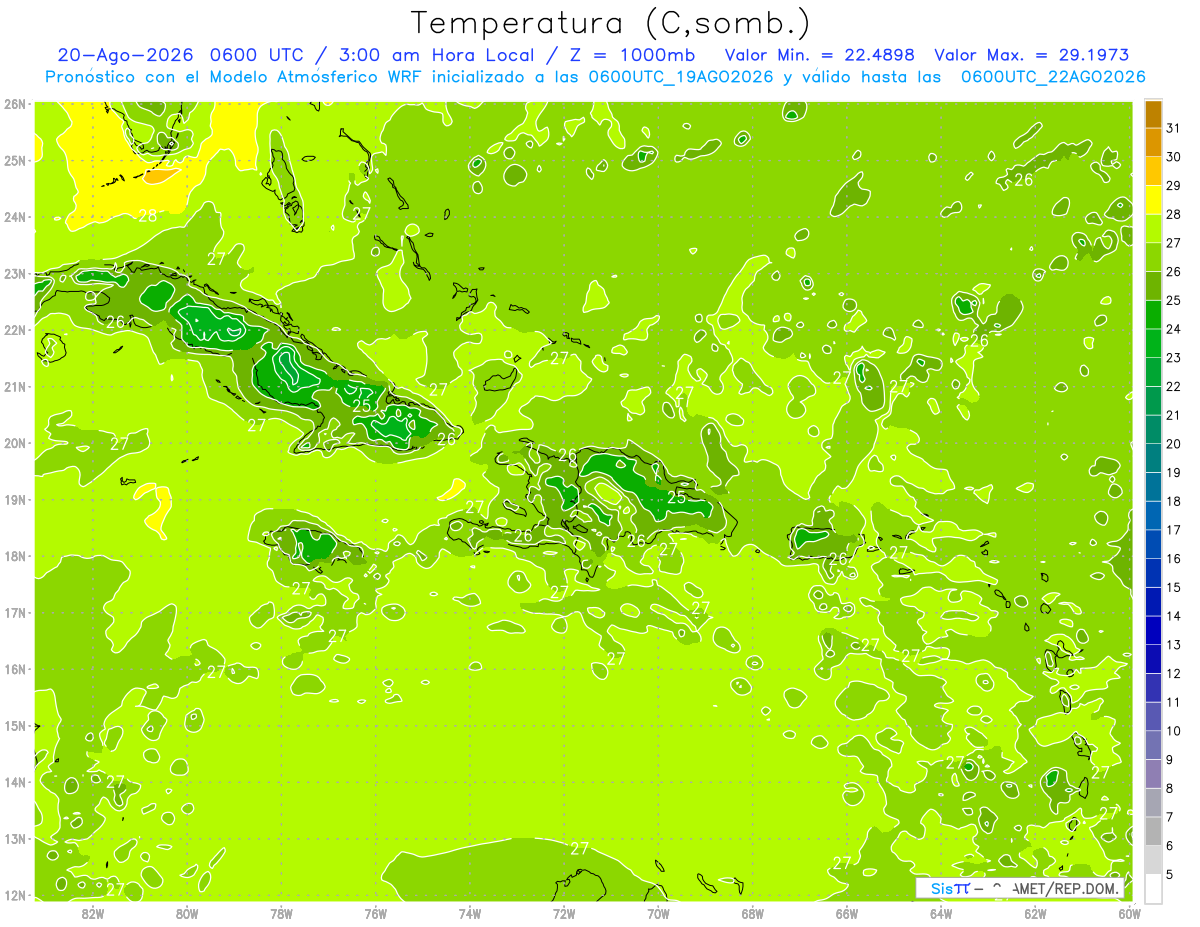Click the 20N latitude label
This screenshot has height=927, width=1200.
pyautogui.click(x=15, y=442)
